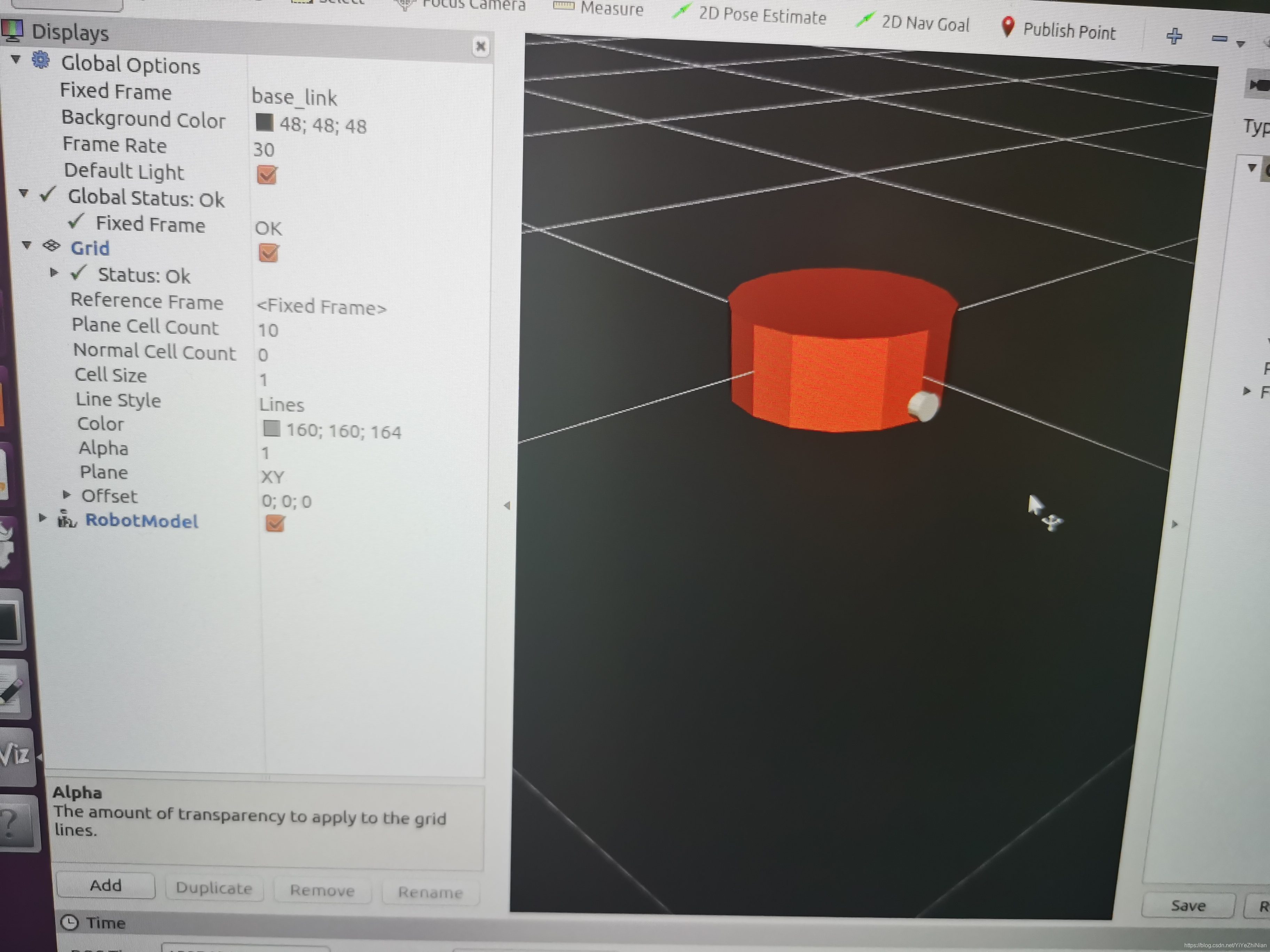Click the Global Options gear icon
The image size is (1270, 952).
pos(41,60)
